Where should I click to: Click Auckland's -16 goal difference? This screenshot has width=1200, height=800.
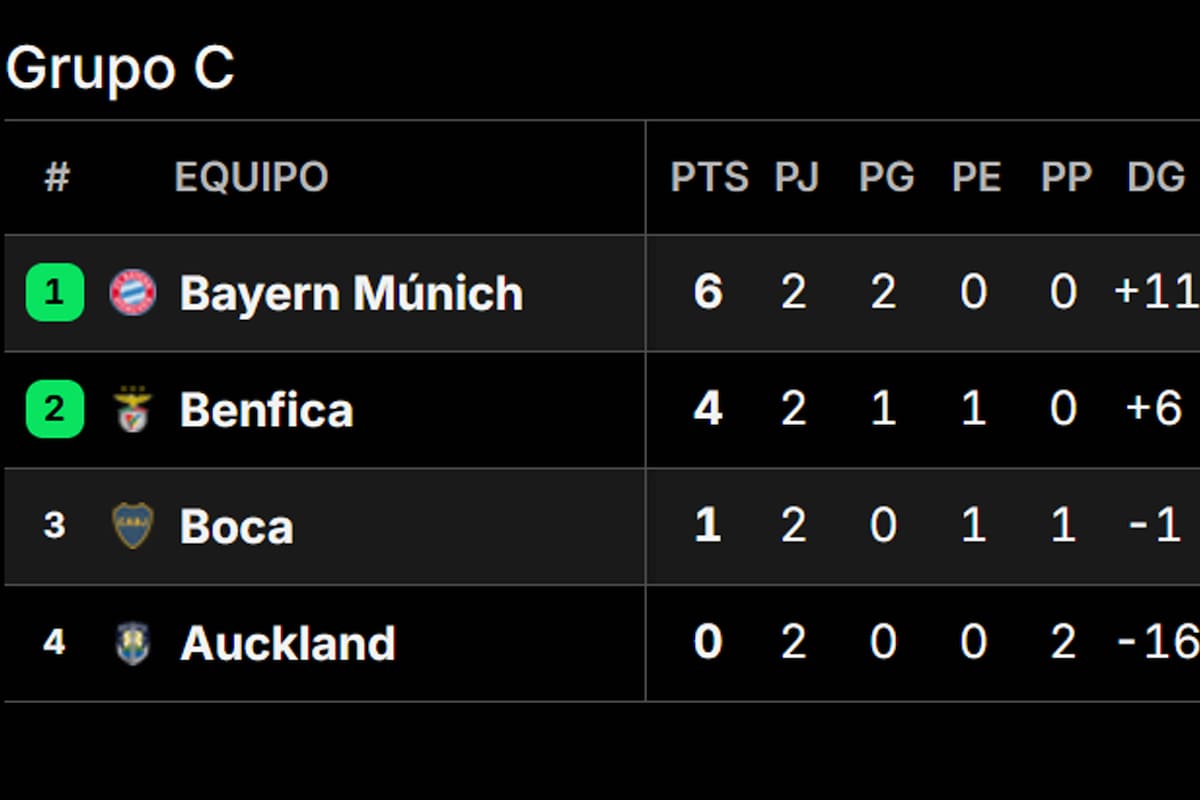[1157, 643]
